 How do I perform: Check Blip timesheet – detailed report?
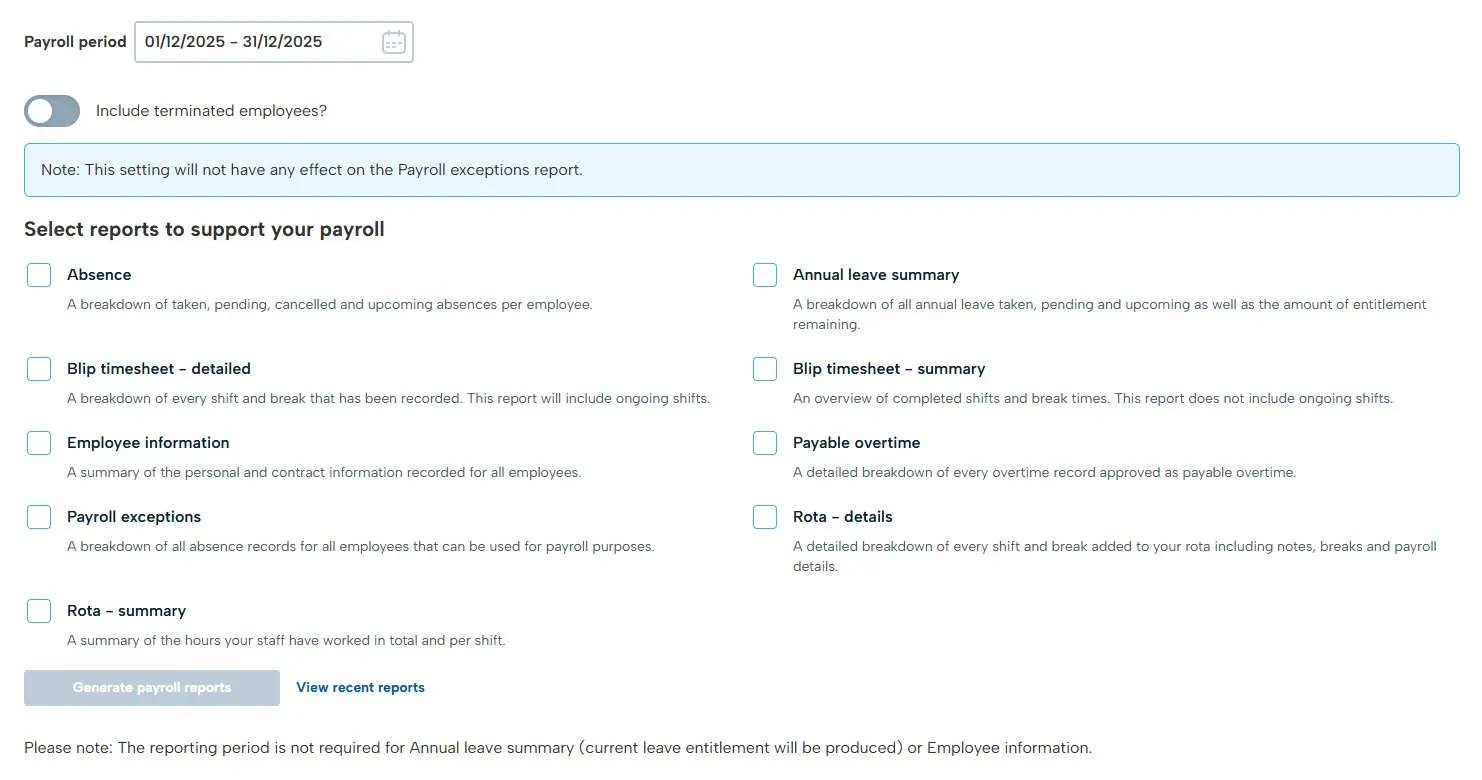click(39, 369)
